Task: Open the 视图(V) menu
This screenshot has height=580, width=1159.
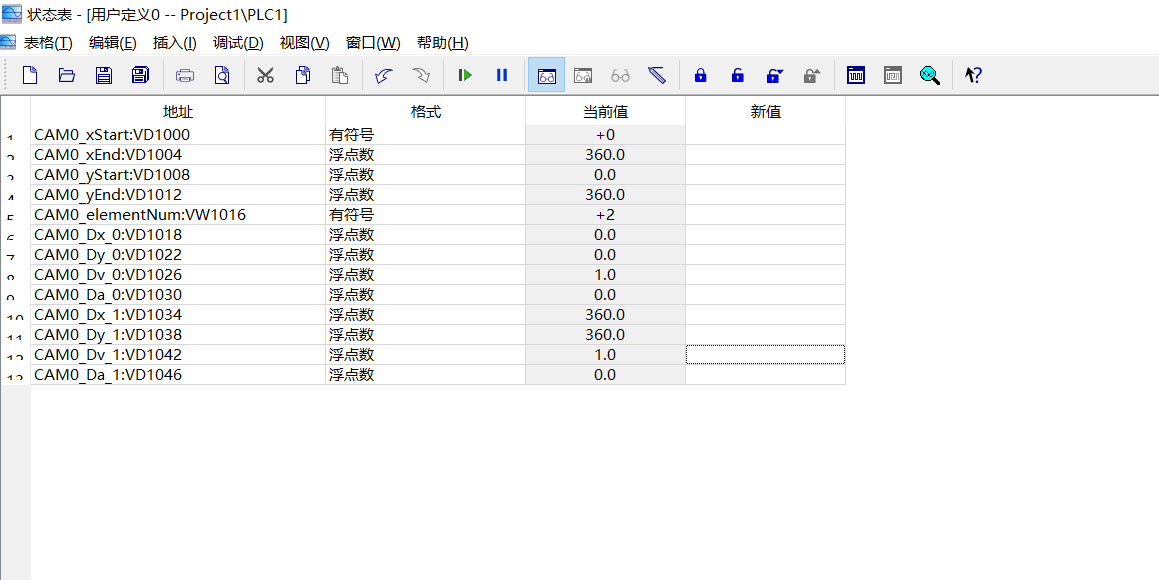Action: click(305, 43)
